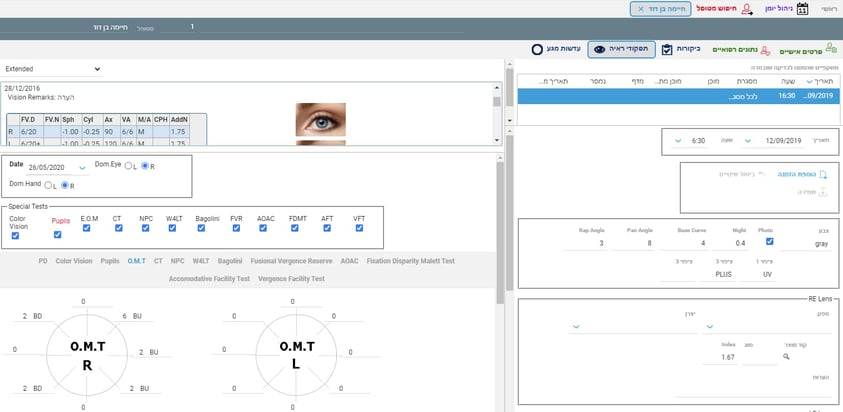Switch to the Fusional Vergence Reserve tab
The width and height of the screenshot is (843, 412).
point(291,261)
